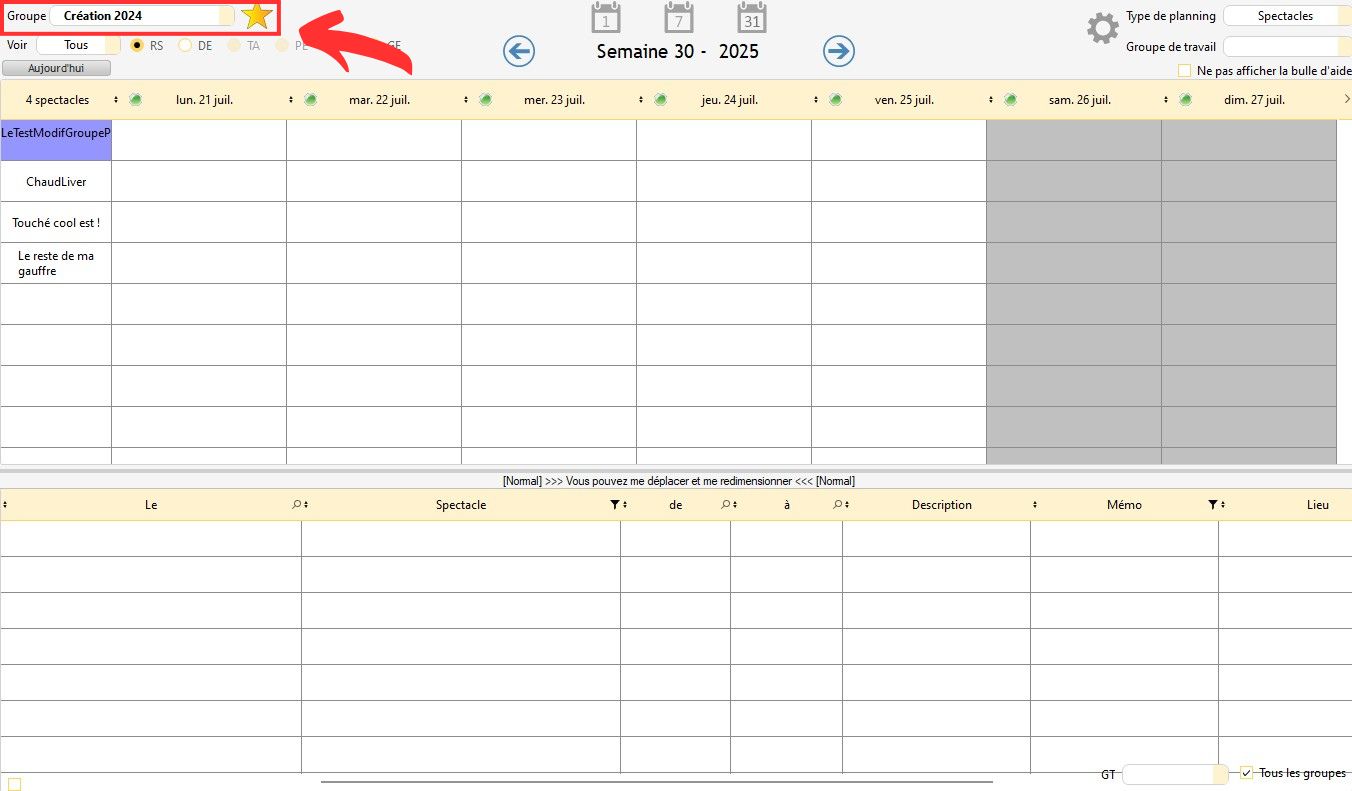The height and width of the screenshot is (791, 1352).
Task: Select the RS radio button
Action: (138, 46)
